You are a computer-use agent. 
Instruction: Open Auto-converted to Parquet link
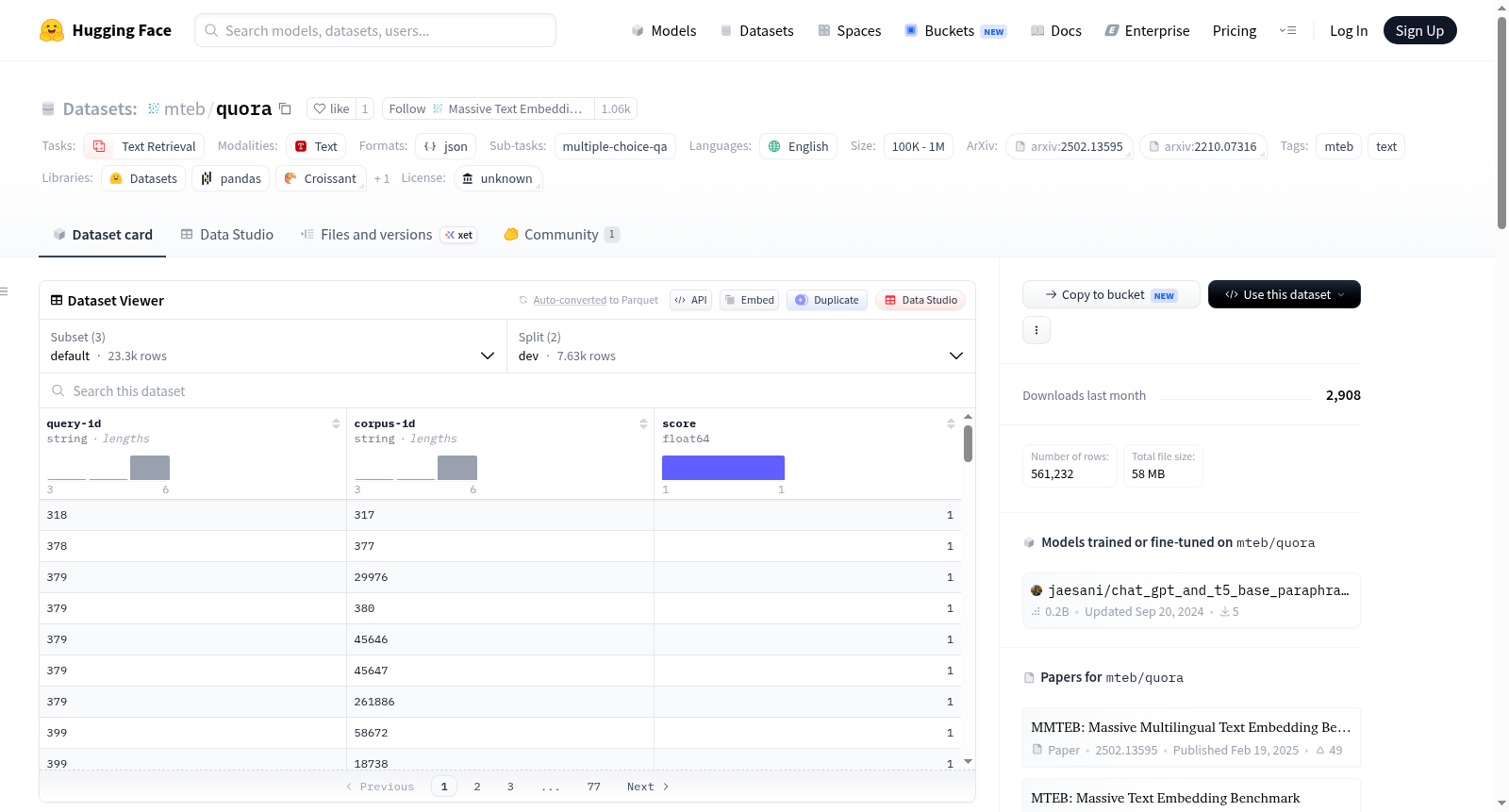click(x=595, y=300)
